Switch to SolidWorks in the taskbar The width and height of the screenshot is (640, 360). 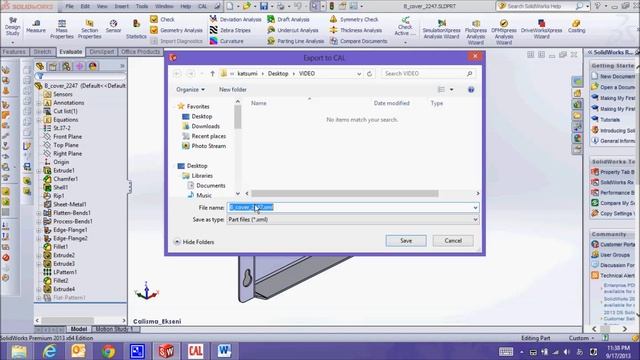coord(166,351)
